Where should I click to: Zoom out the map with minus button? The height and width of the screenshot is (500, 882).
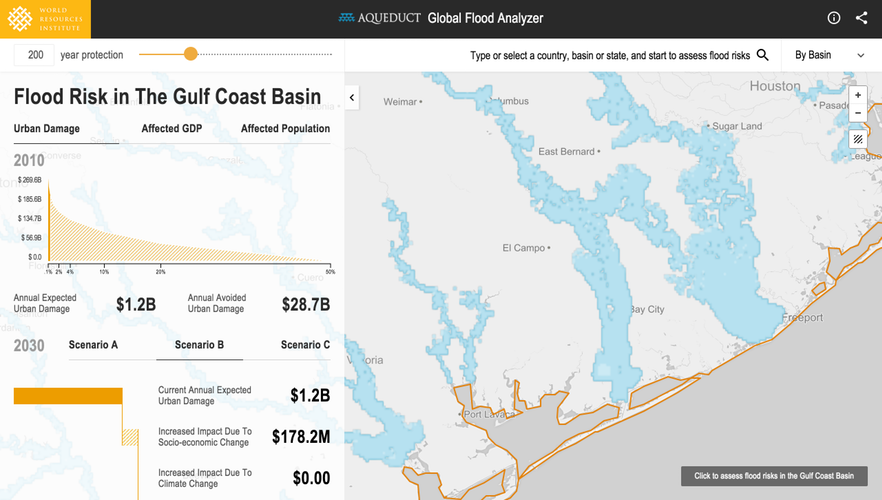[x=858, y=113]
